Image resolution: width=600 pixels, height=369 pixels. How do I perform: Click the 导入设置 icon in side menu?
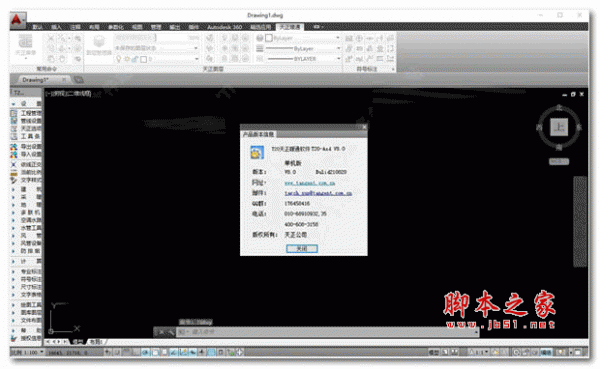(14, 154)
